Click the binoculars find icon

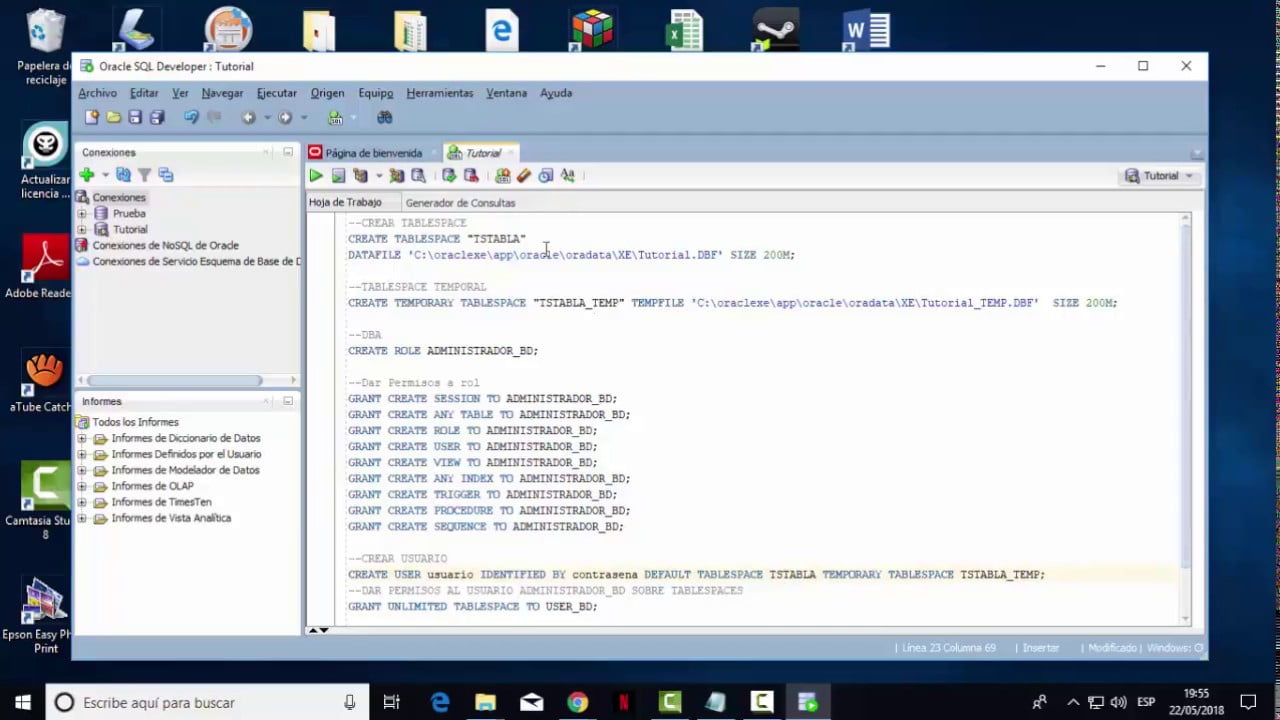coord(384,117)
